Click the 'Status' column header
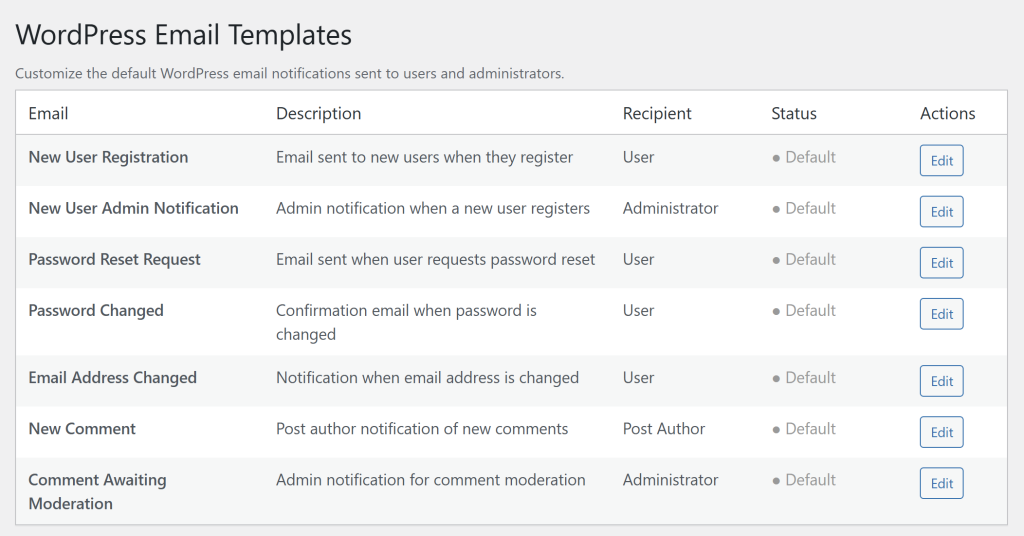 click(x=794, y=114)
